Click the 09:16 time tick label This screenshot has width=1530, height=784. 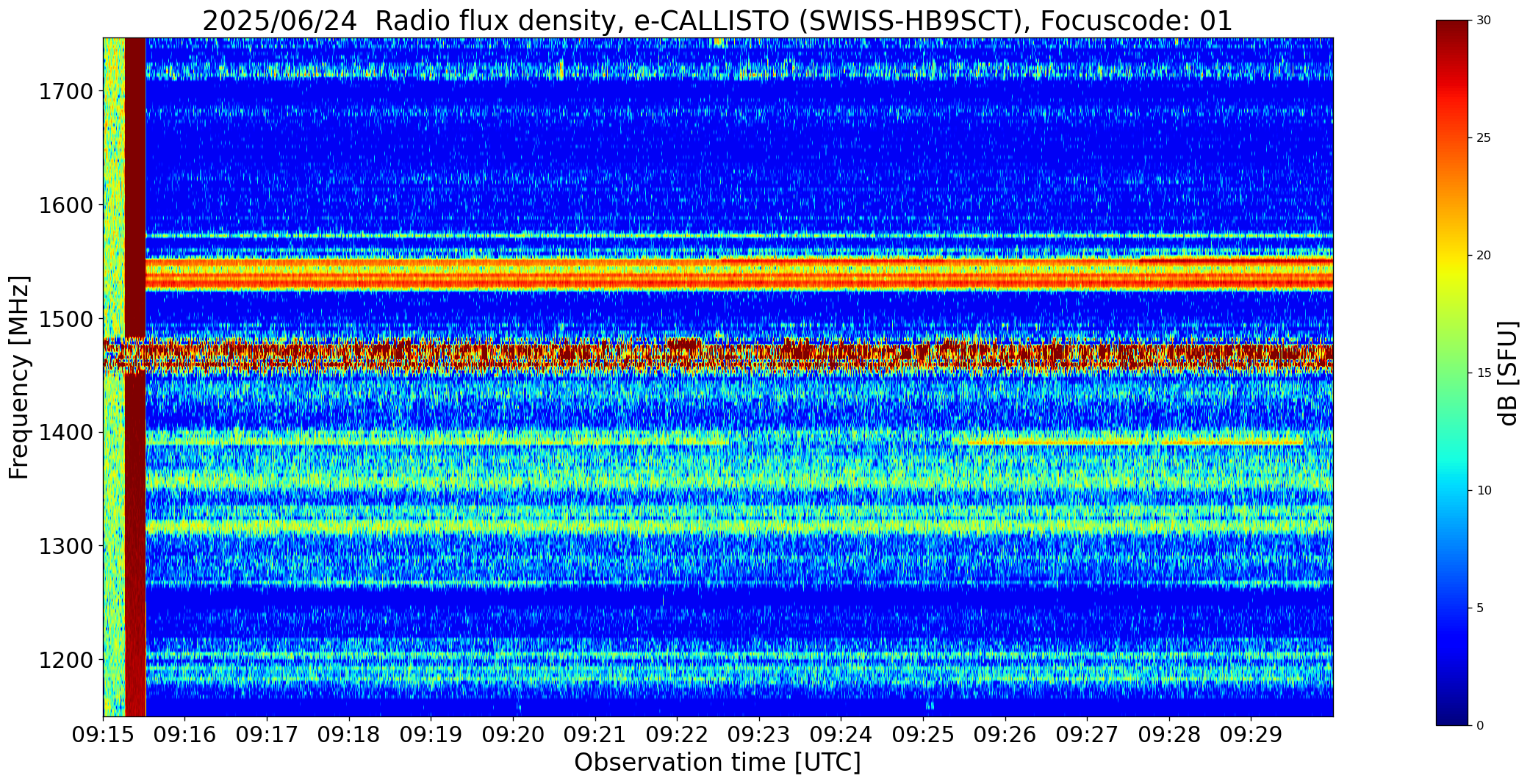[185, 735]
